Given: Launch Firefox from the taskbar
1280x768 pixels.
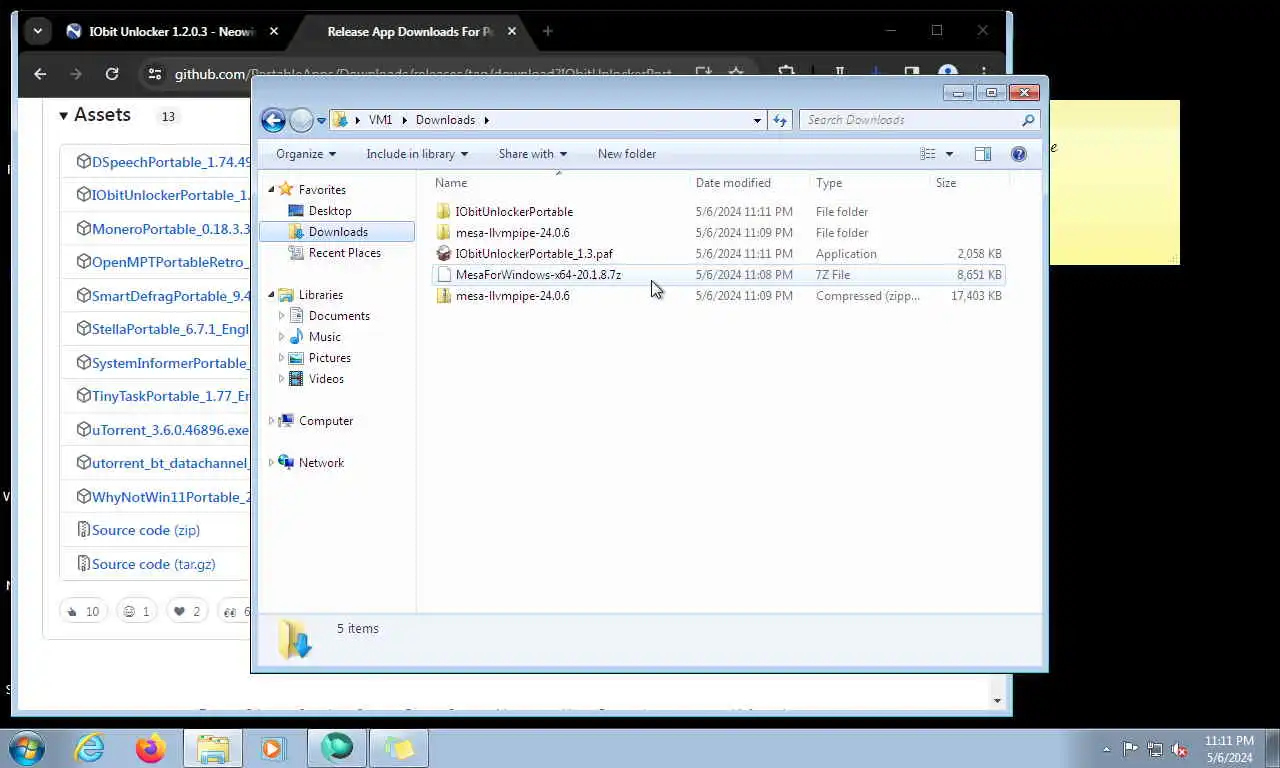Looking at the screenshot, I should click(x=151, y=748).
